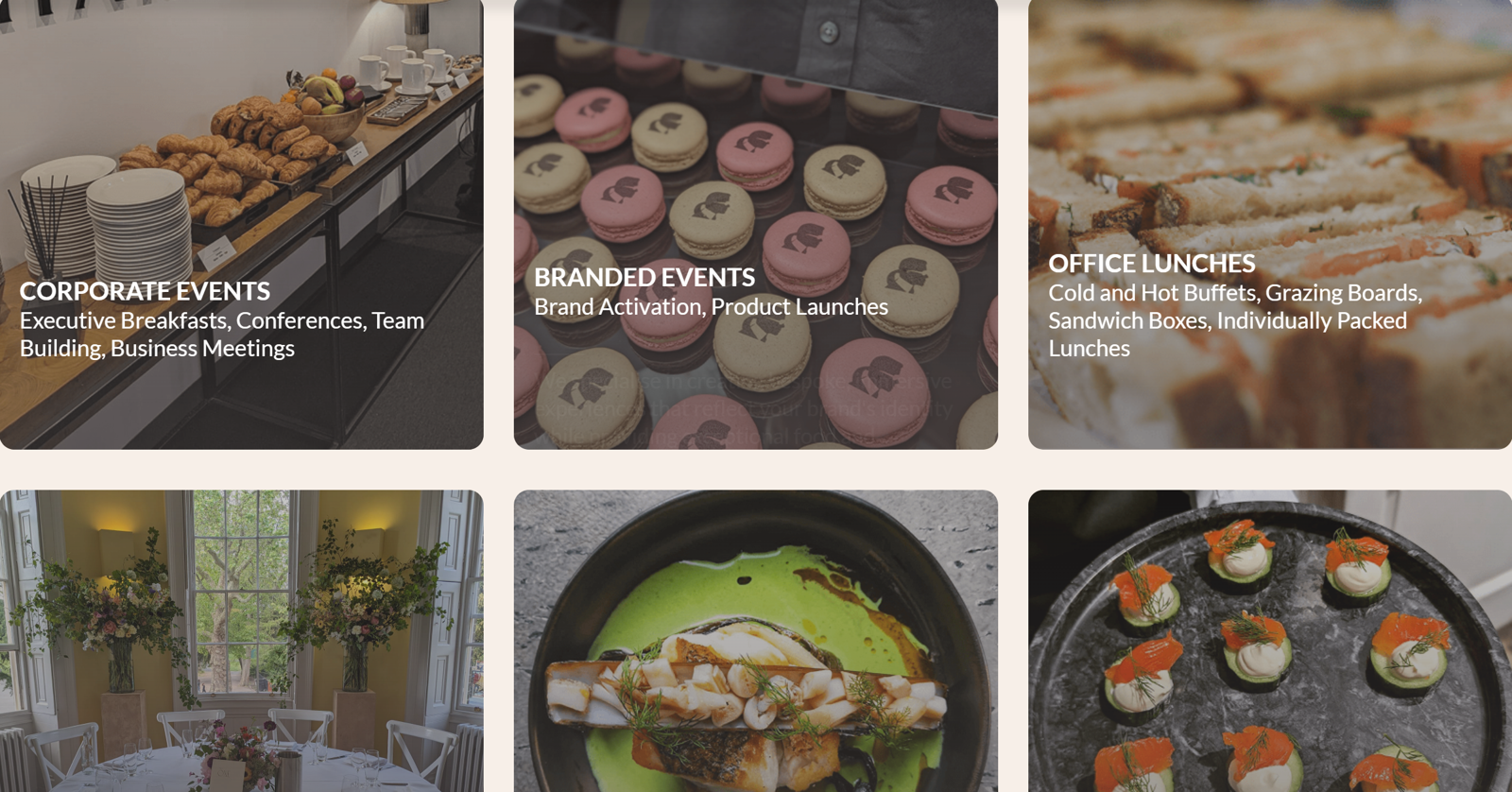Screen dimensions: 1512x792
Task: Select the Branded Events heading
Action: coord(644,277)
